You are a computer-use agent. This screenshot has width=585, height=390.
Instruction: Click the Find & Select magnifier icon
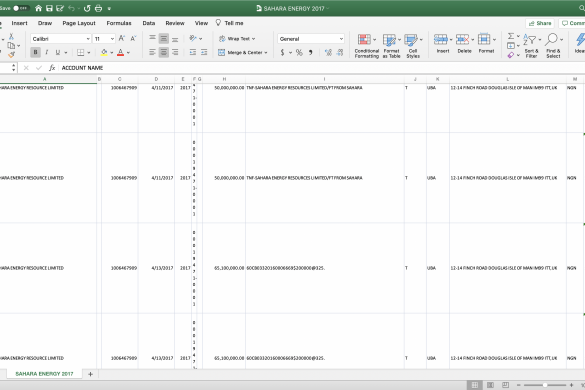[x=551, y=39]
